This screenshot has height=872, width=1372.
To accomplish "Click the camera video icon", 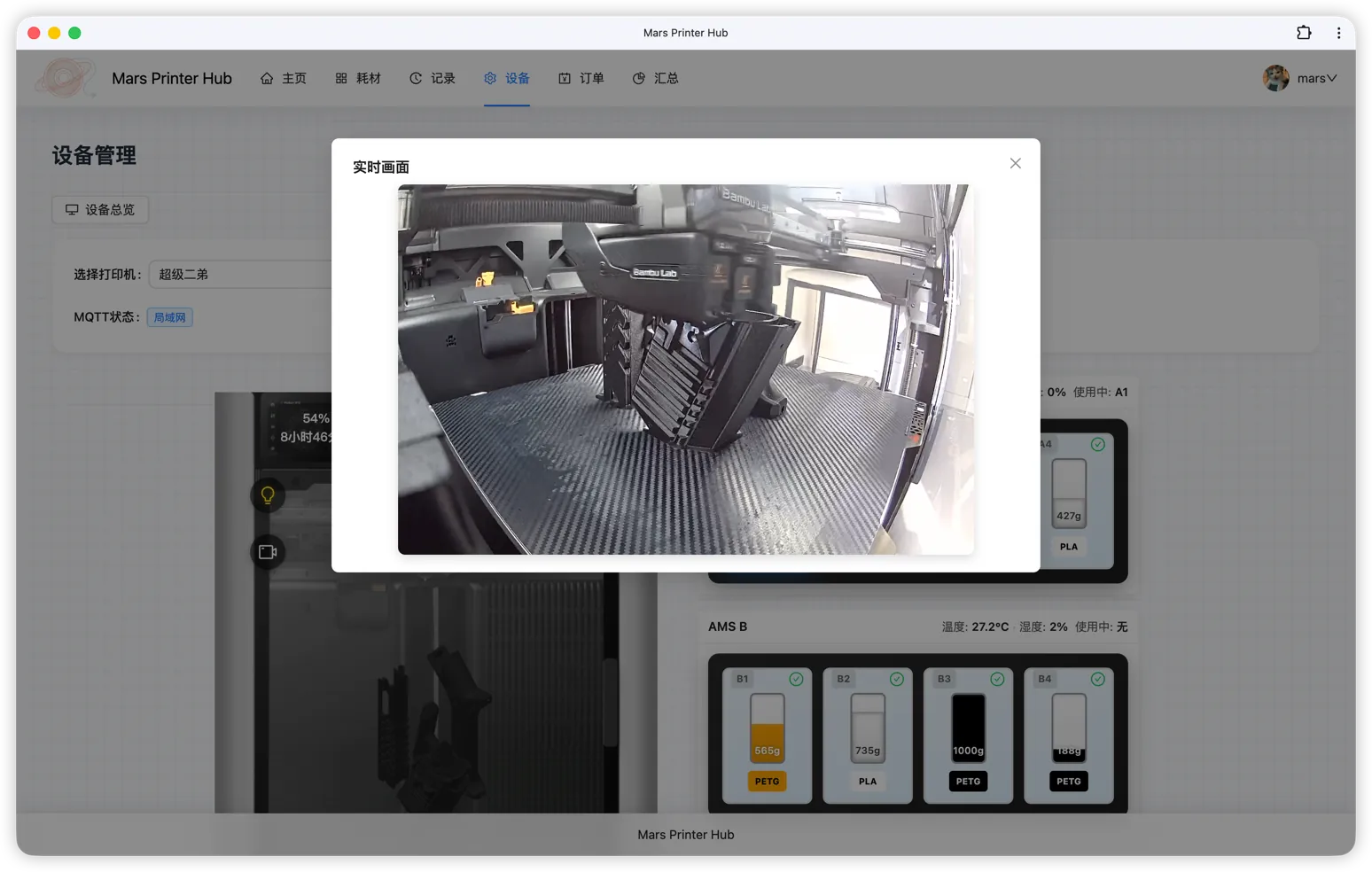I will [x=268, y=552].
